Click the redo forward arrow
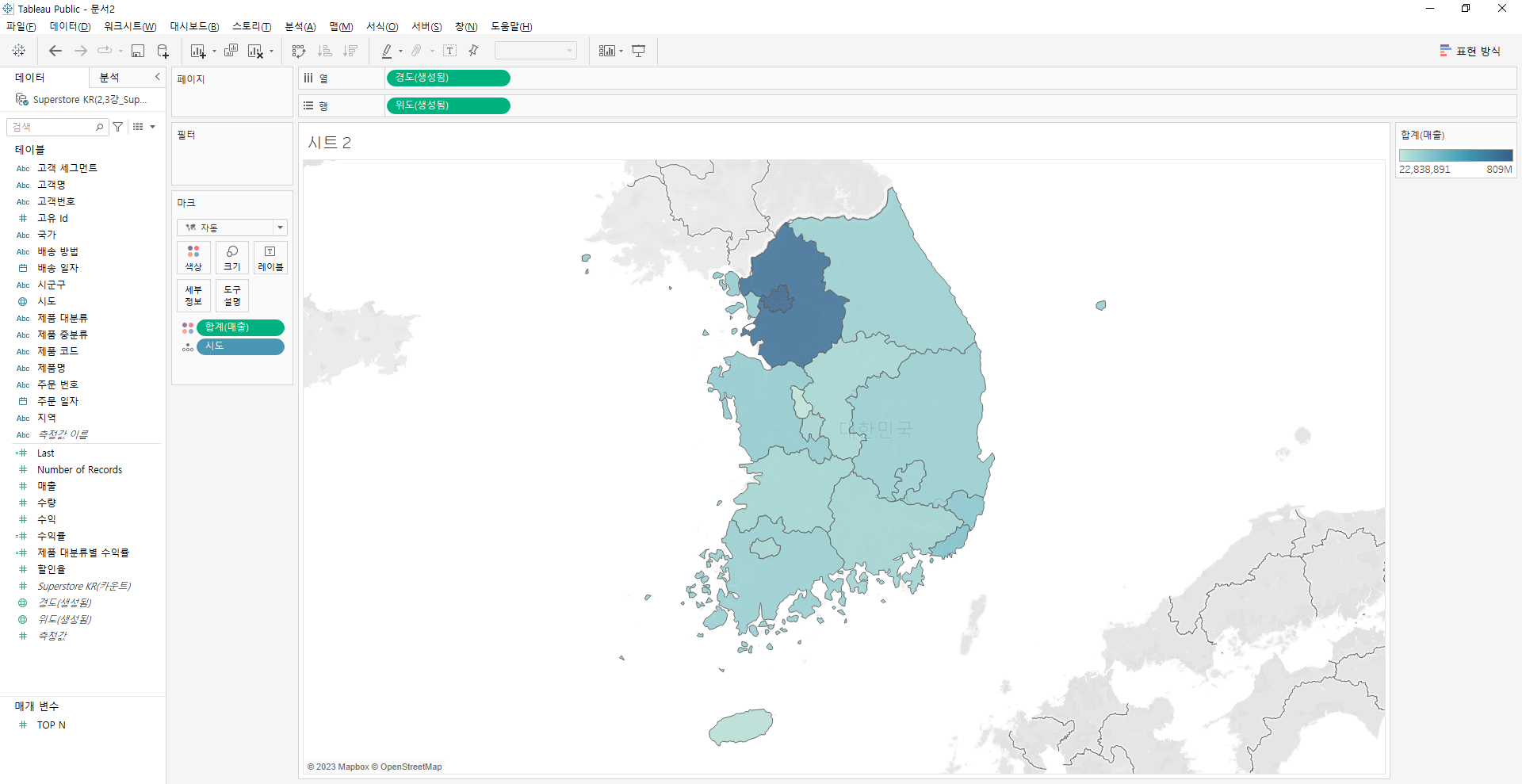 [81, 51]
